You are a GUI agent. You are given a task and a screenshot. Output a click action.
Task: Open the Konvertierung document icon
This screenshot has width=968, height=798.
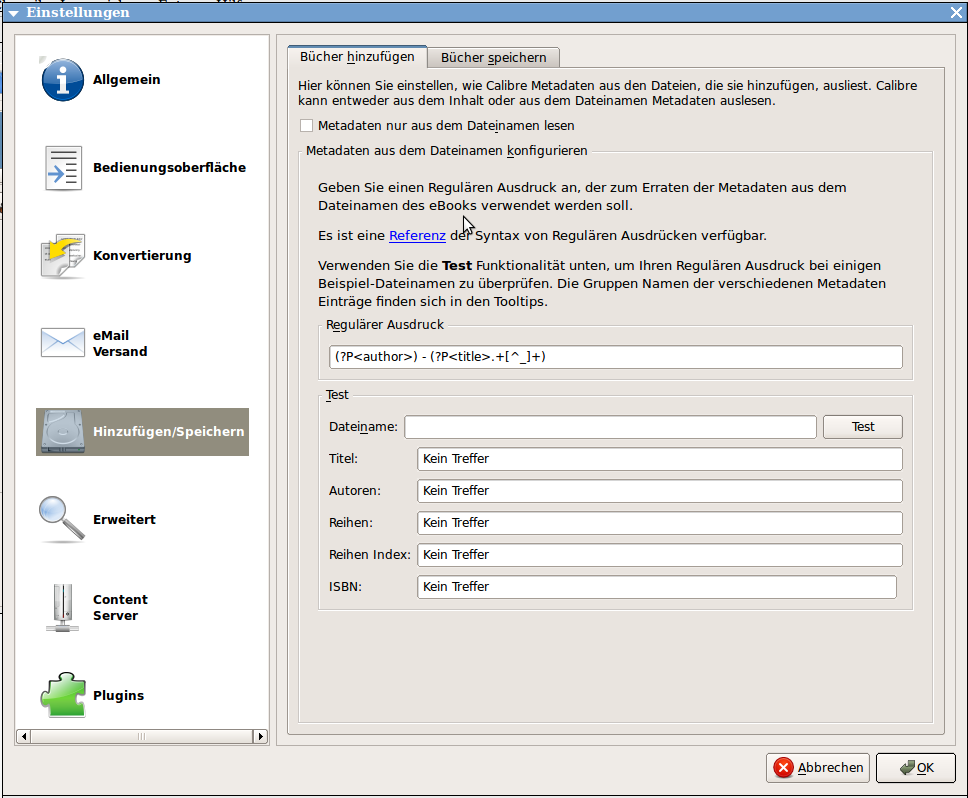click(x=62, y=256)
